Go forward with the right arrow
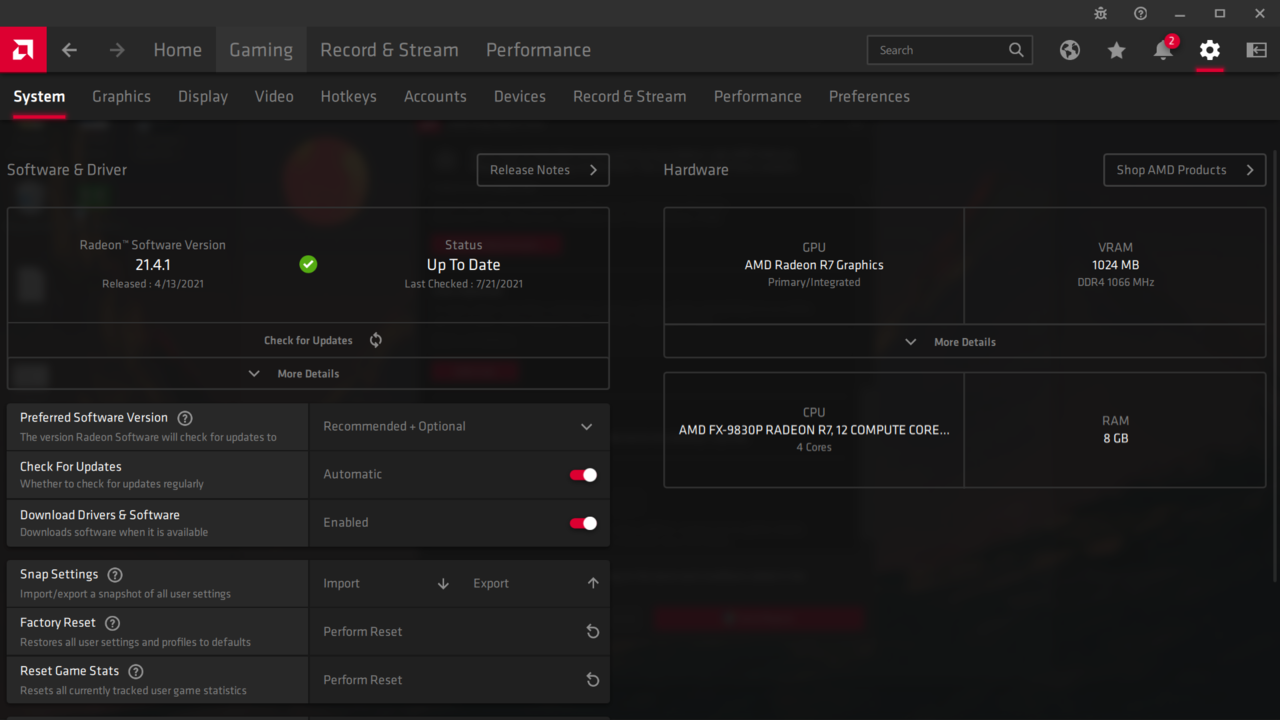The image size is (1280, 720). [117, 50]
